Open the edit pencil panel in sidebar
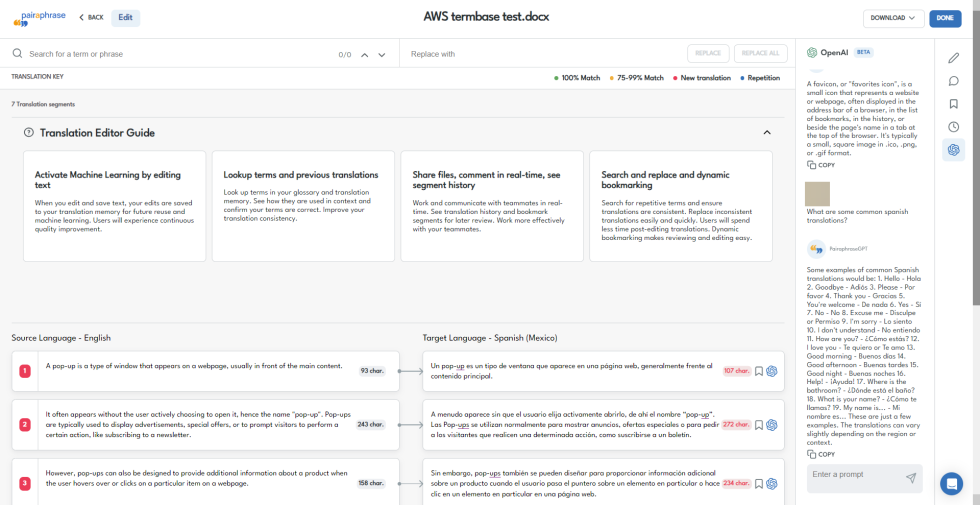Screen dimensions: 980x505 [954, 58]
